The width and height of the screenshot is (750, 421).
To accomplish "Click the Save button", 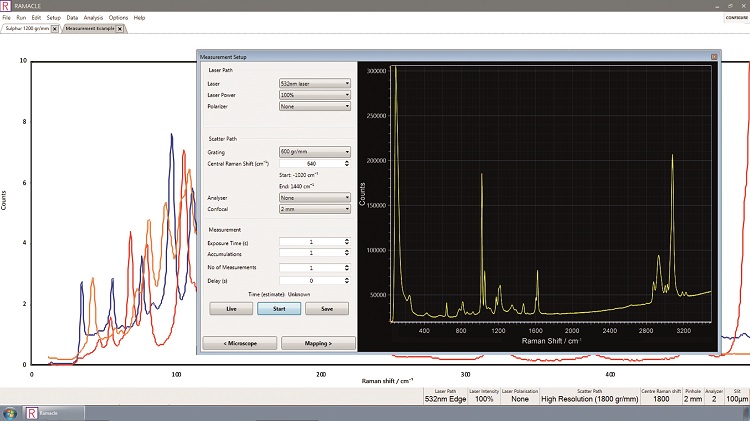I will tap(327, 309).
